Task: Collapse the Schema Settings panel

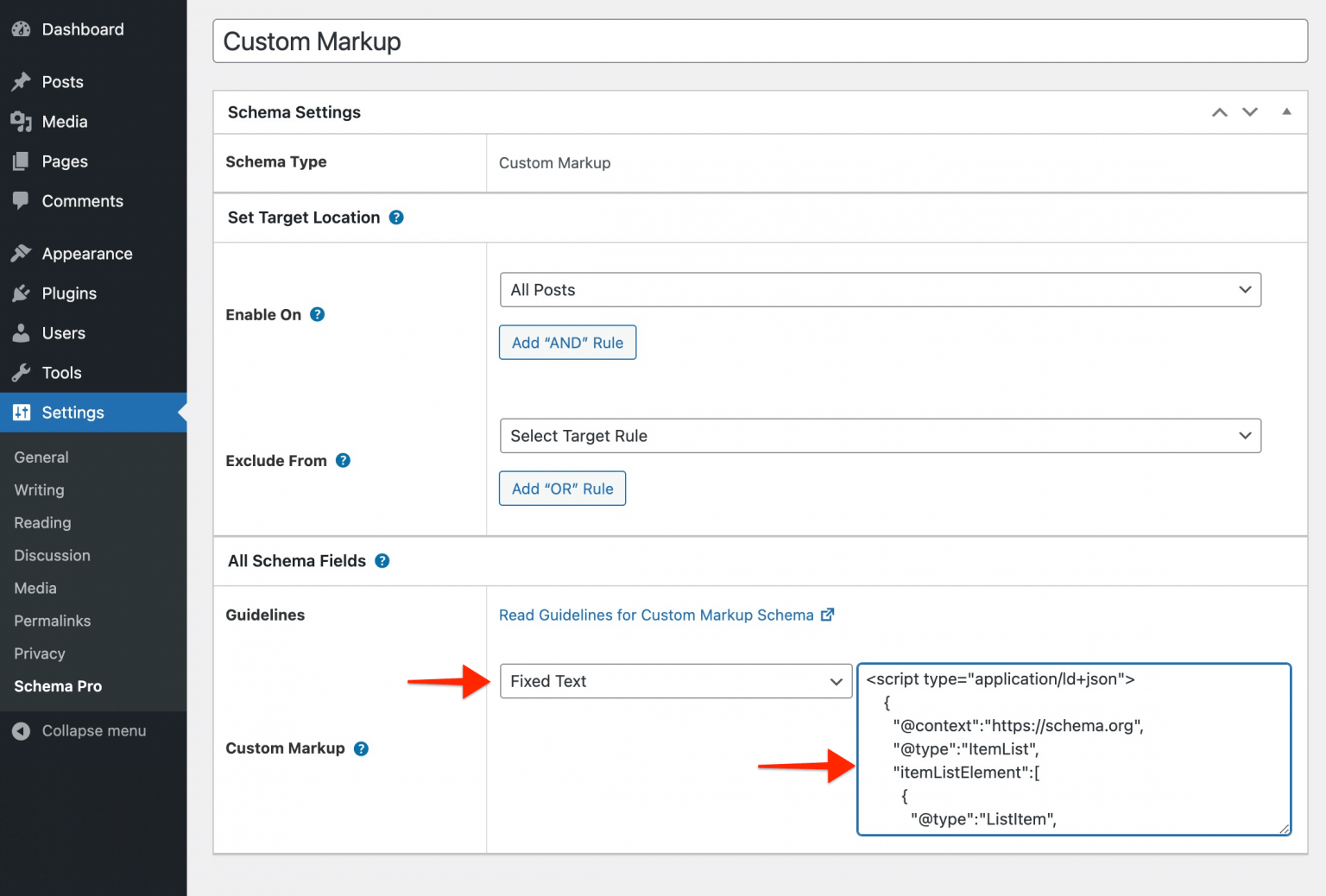Action: tap(1285, 111)
